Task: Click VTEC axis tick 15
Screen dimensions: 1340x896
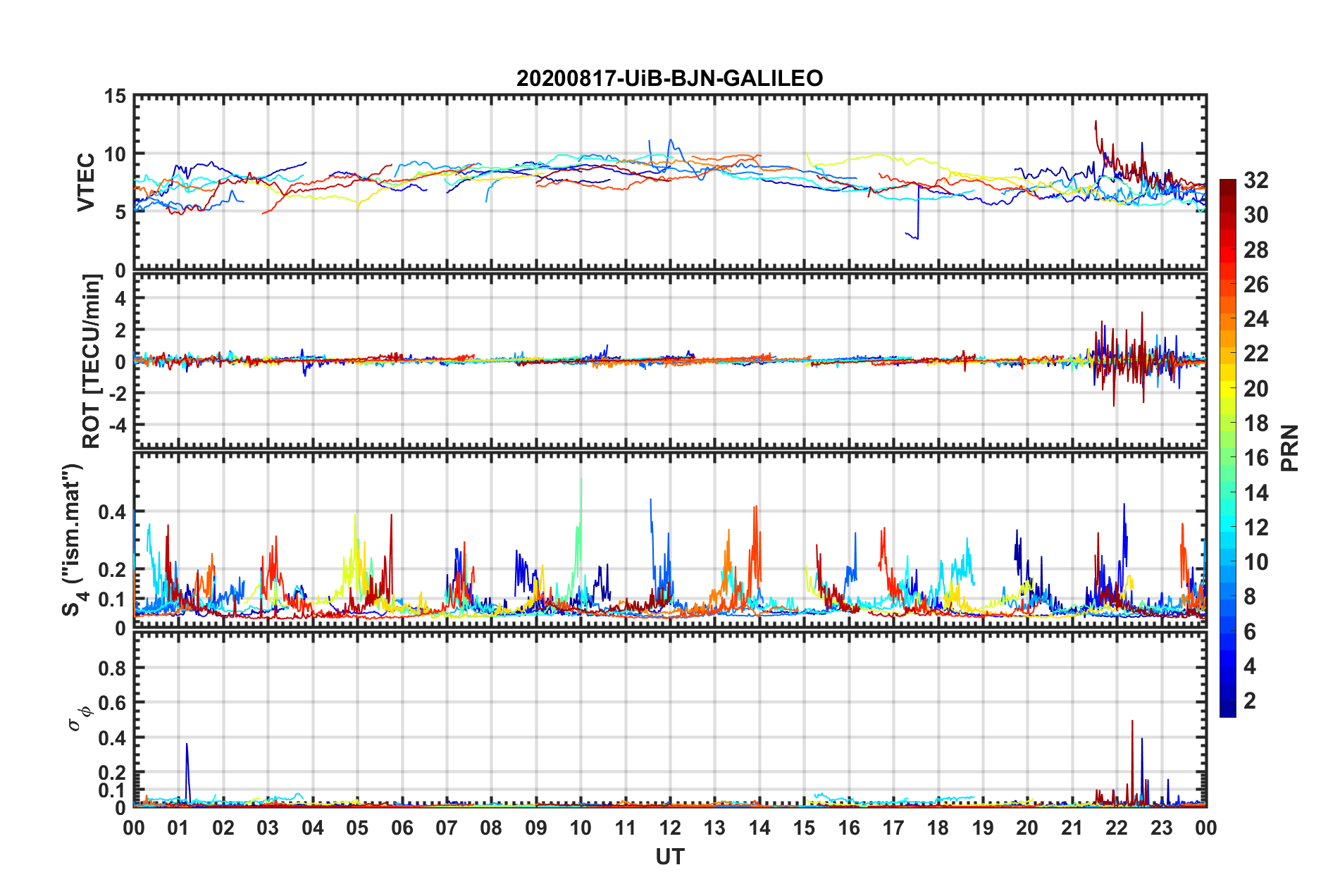Action: tap(114, 97)
